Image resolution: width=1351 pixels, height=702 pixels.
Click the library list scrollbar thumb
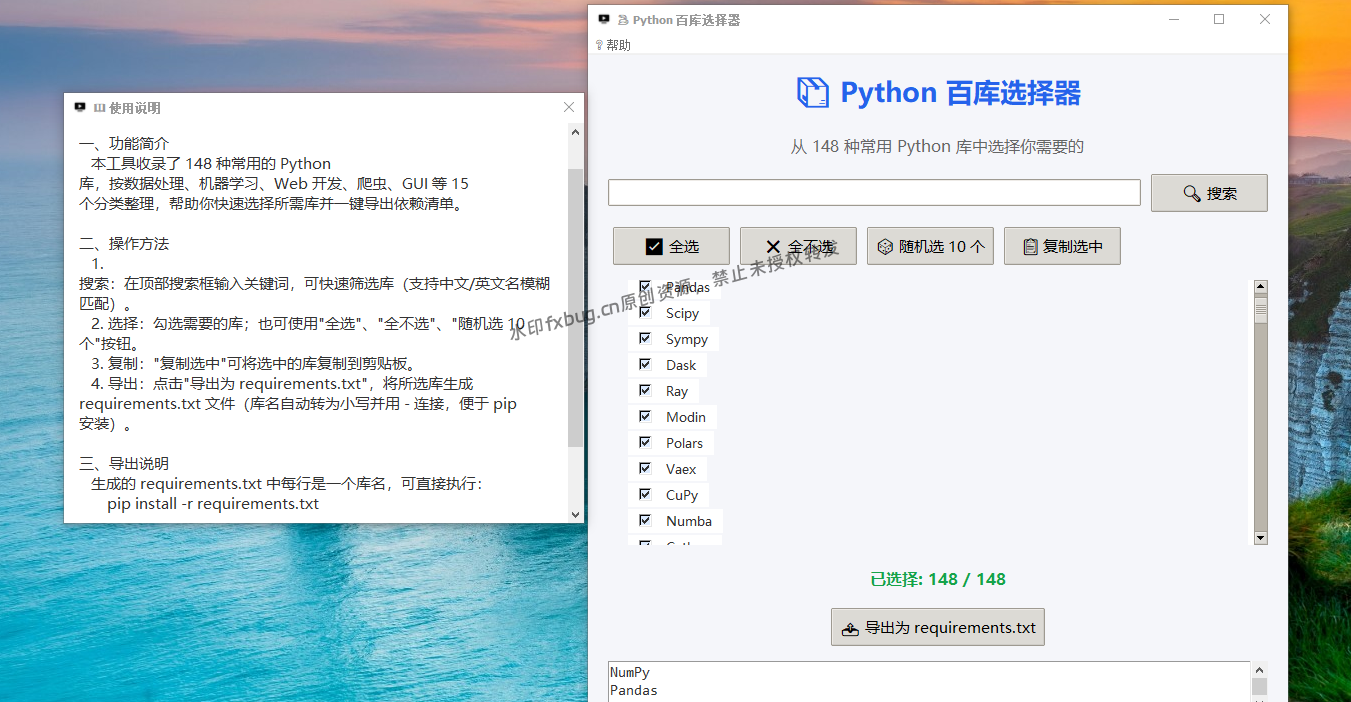coord(1260,309)
